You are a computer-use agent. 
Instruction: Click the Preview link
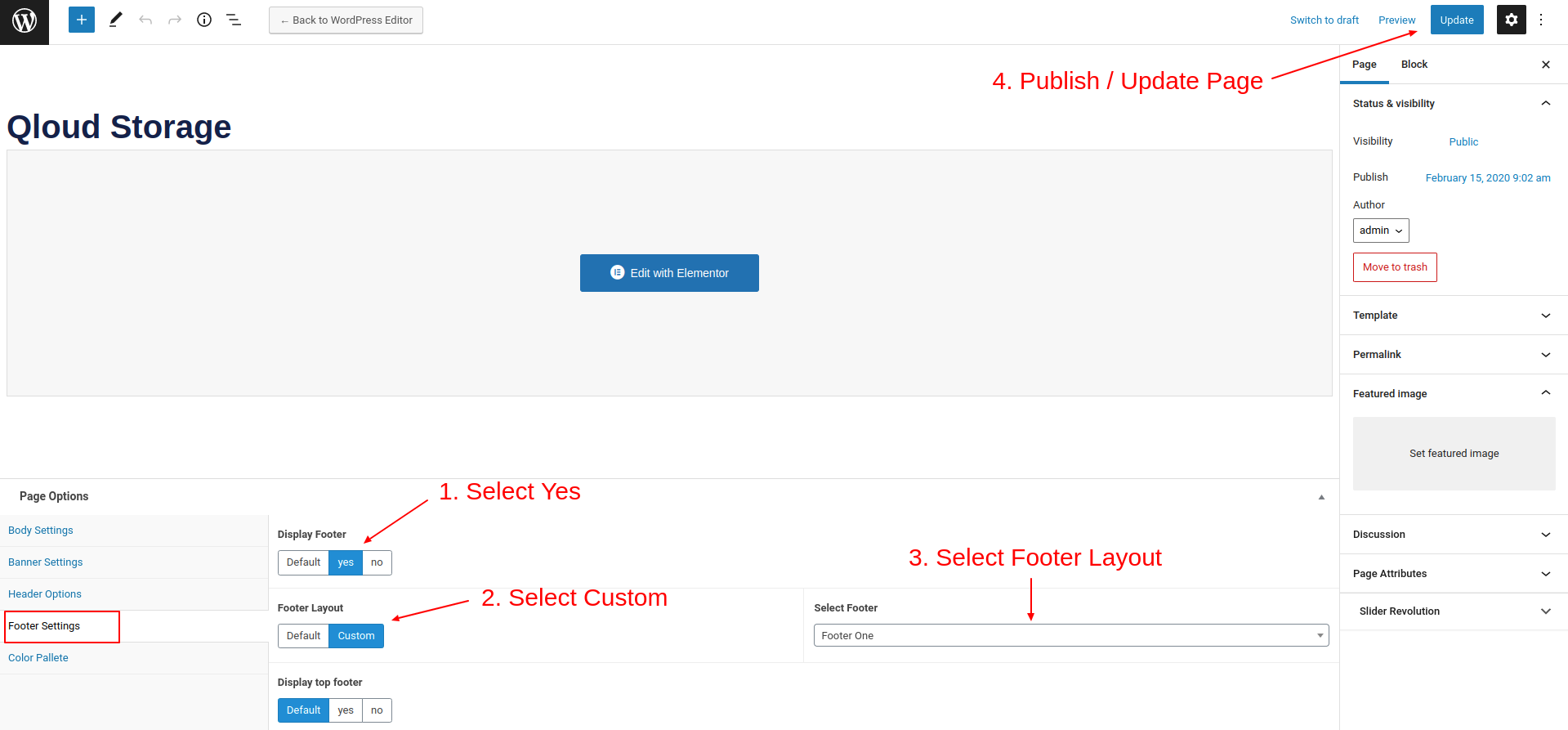[x=1397, y=20]
